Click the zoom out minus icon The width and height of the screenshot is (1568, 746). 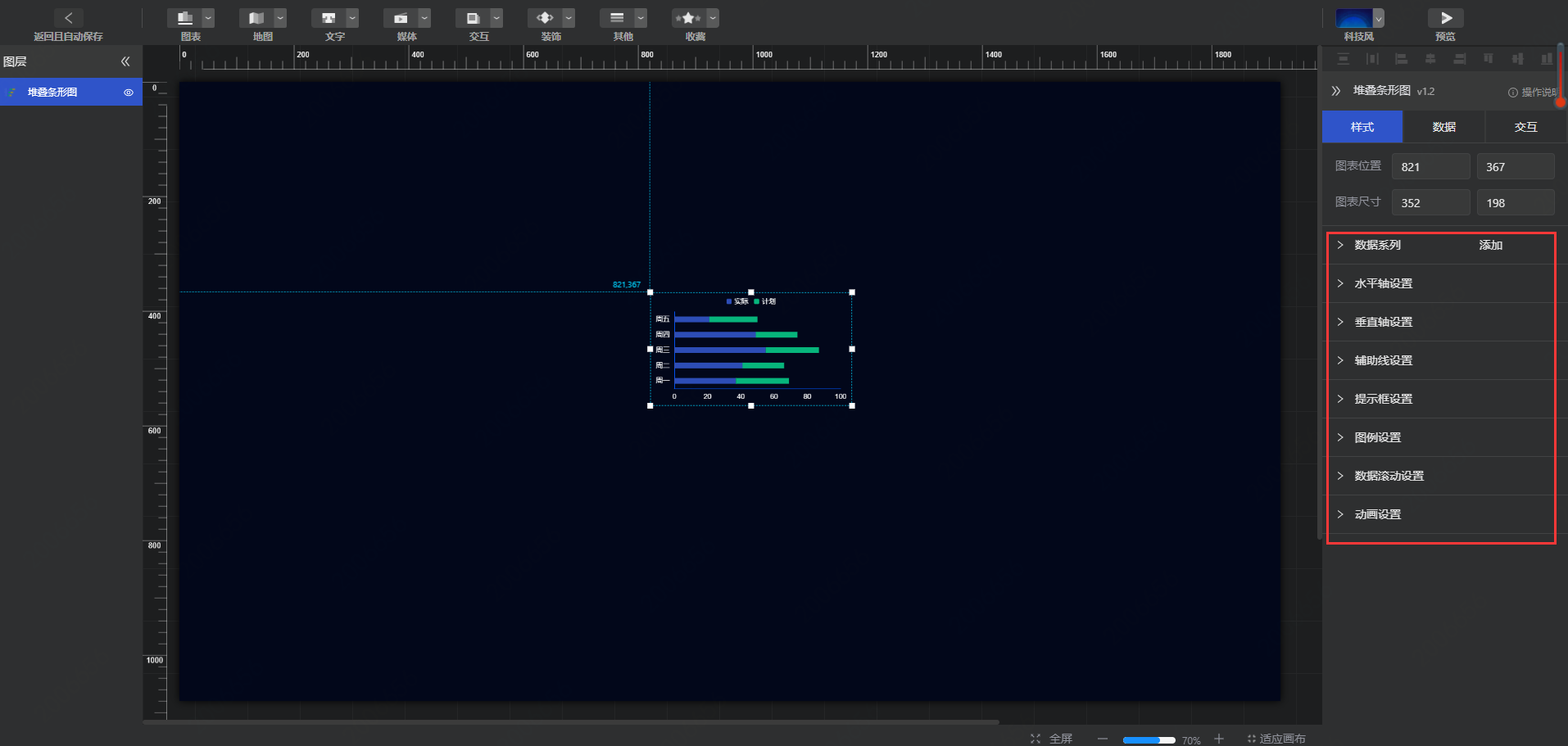pos(1103,739)
